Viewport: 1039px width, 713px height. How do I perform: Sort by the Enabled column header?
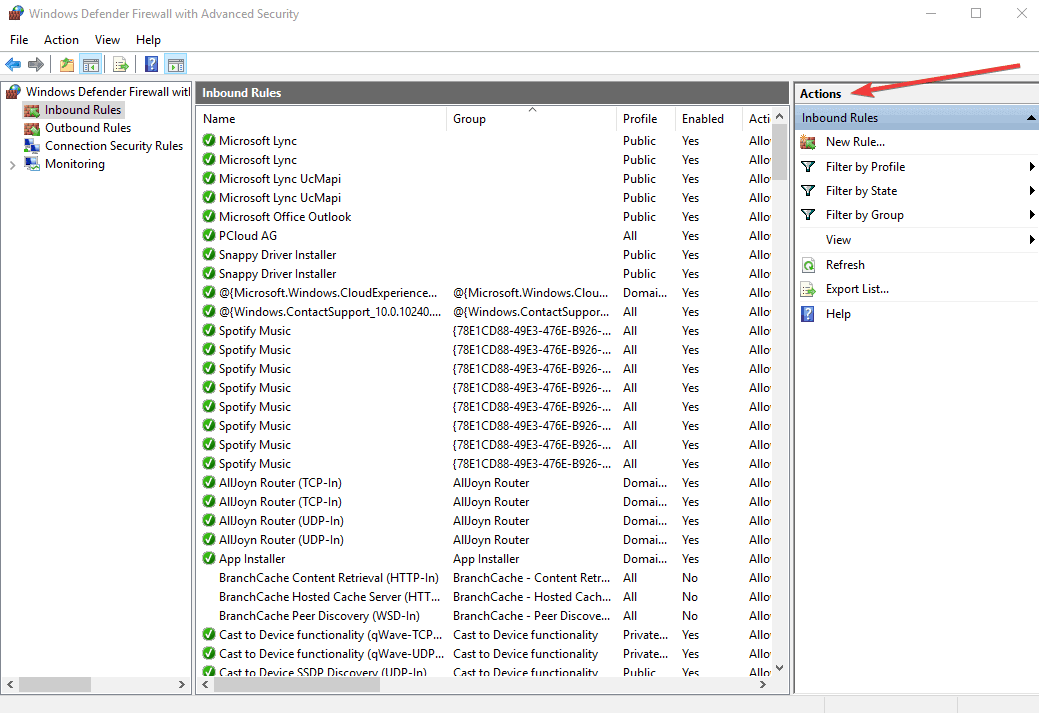click(x=708, y=119)
